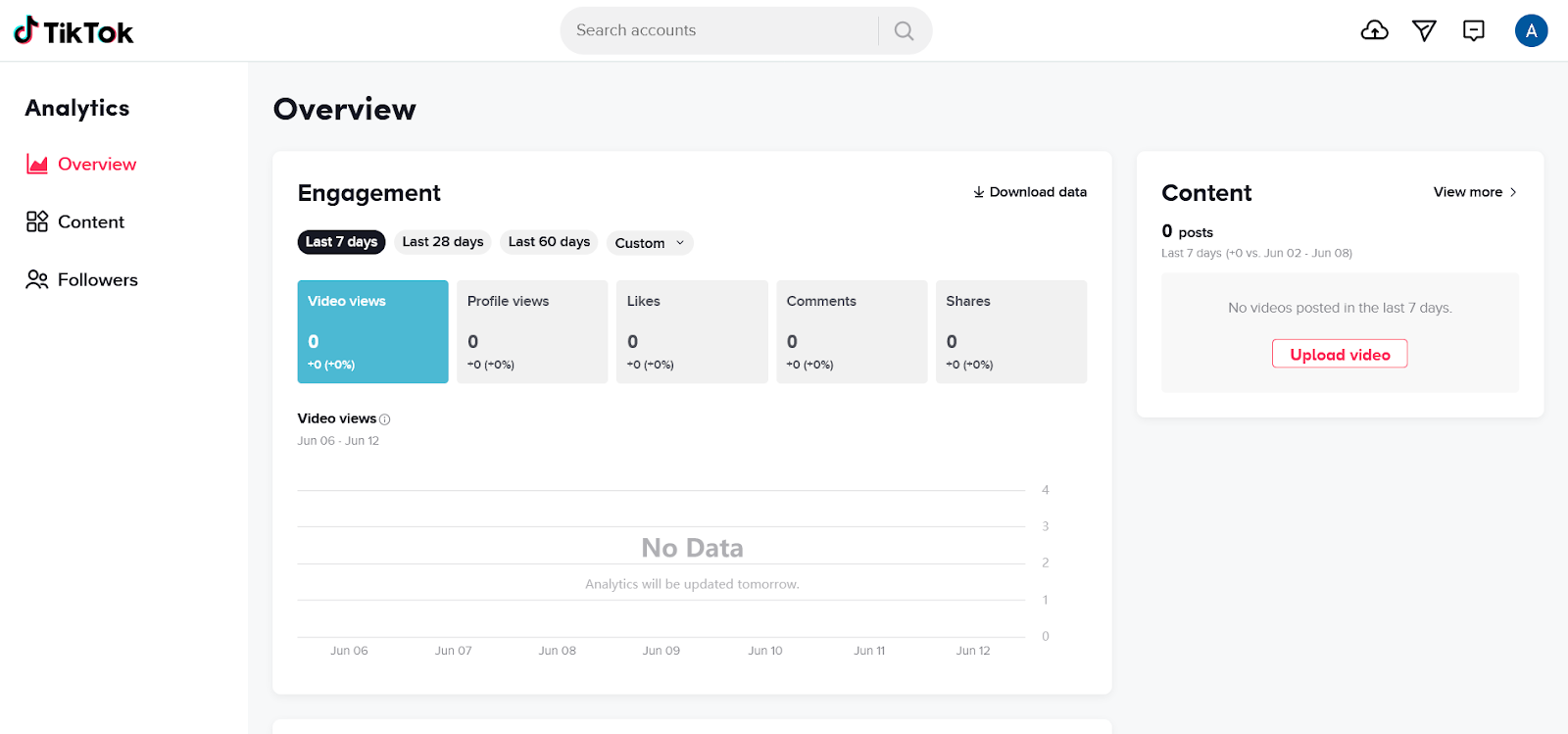Click the Upload video button
1568x734 pixels.
tap(1340, 354)
